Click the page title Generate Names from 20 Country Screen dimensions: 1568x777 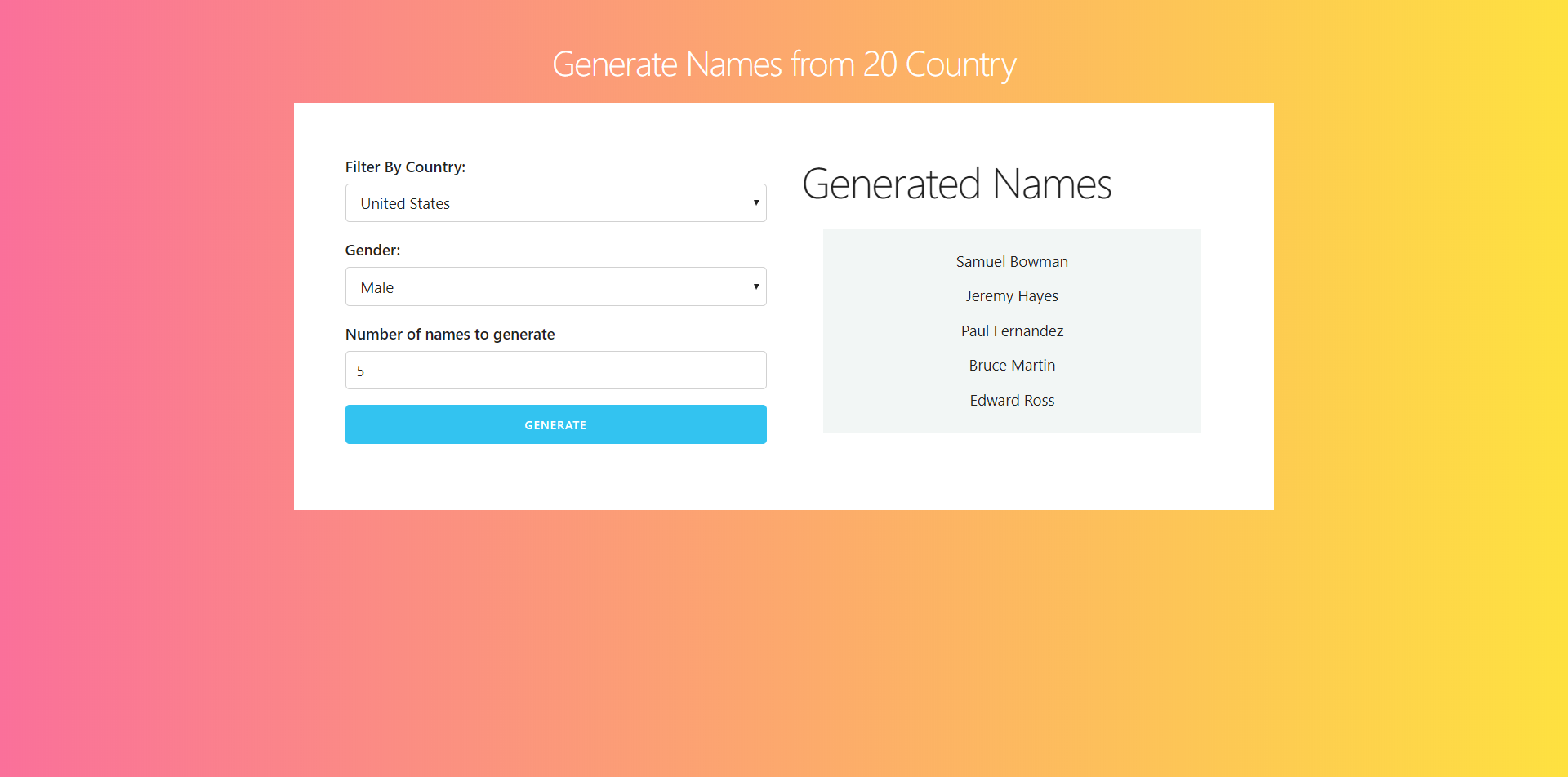click(784, 64)
